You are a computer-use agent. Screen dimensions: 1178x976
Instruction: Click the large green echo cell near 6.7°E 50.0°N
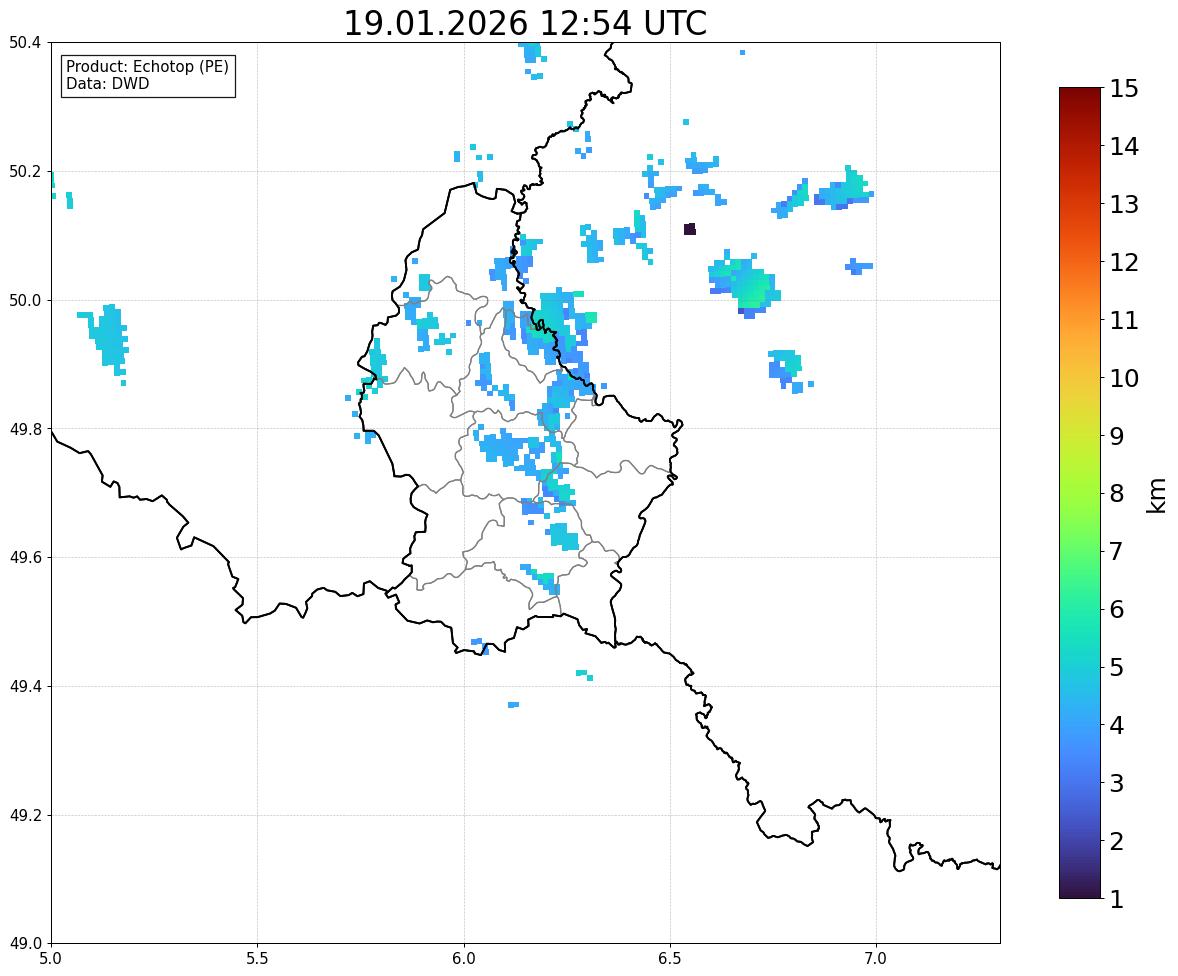[746, 284]
